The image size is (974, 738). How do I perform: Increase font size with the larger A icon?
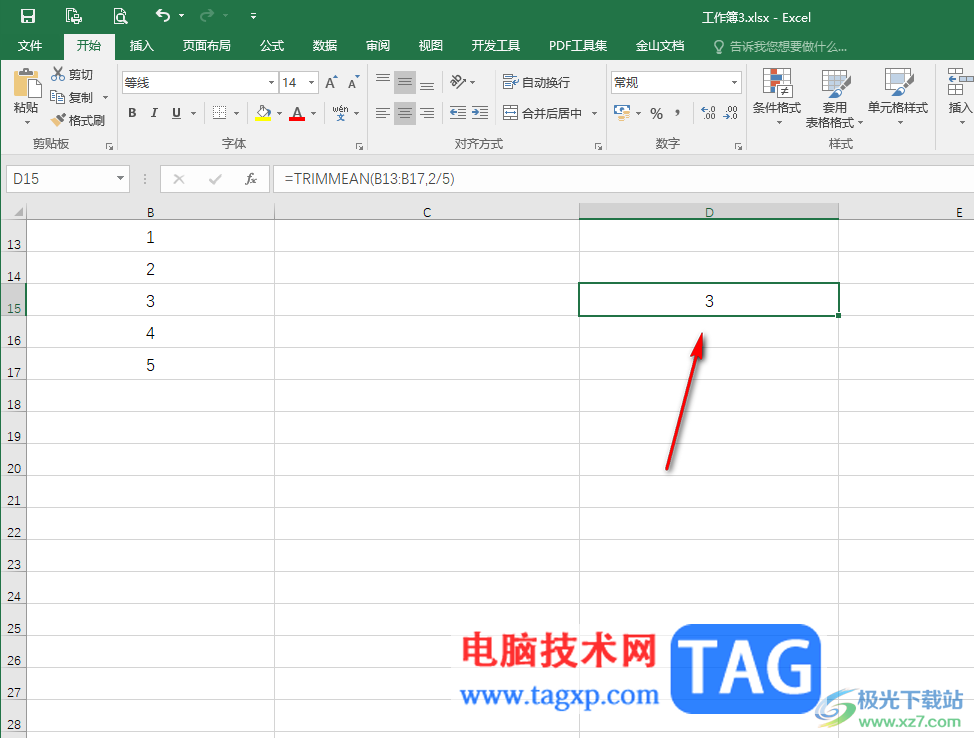(331, 83)
